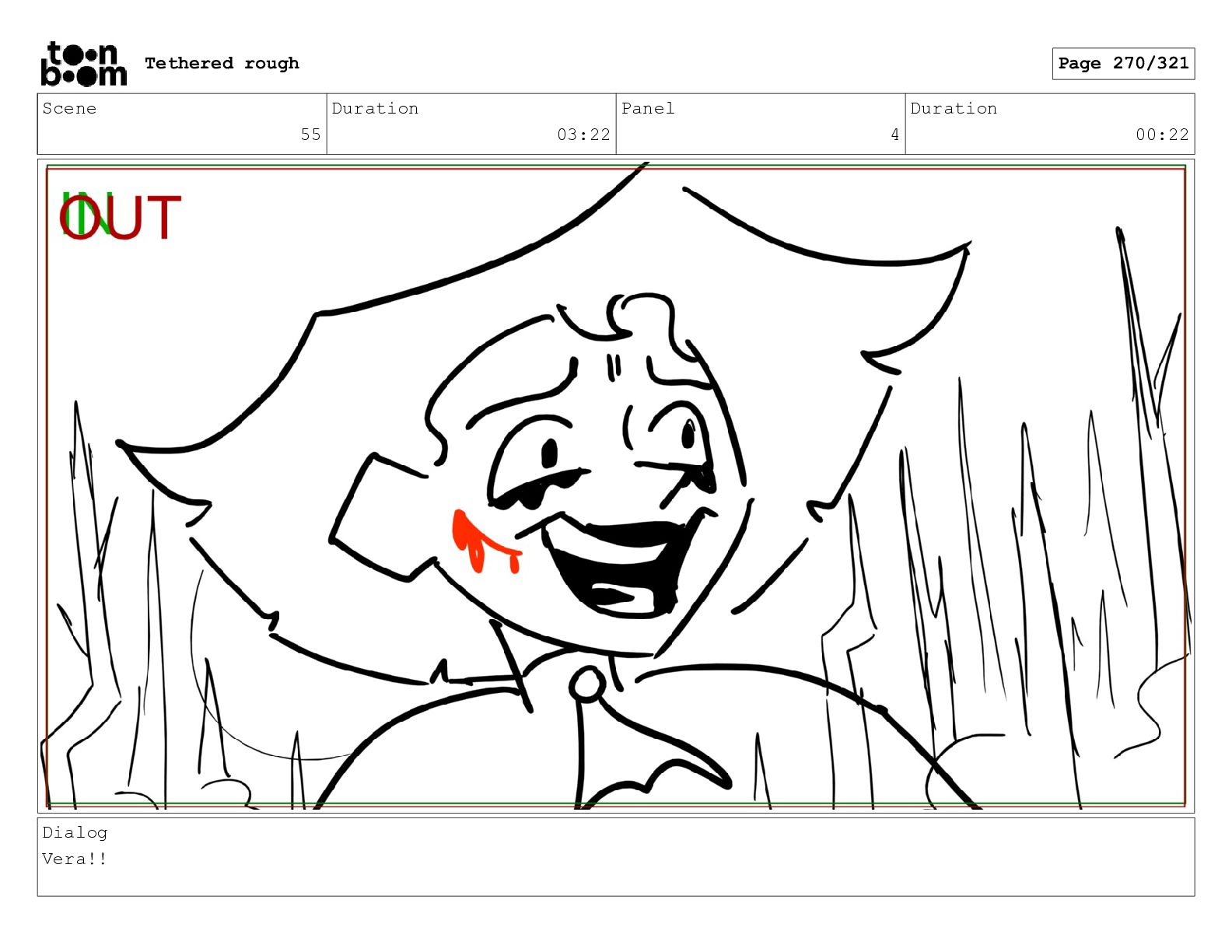Select the scene duration 03:22
The image size is (1232, 952).
coord(583,135)
